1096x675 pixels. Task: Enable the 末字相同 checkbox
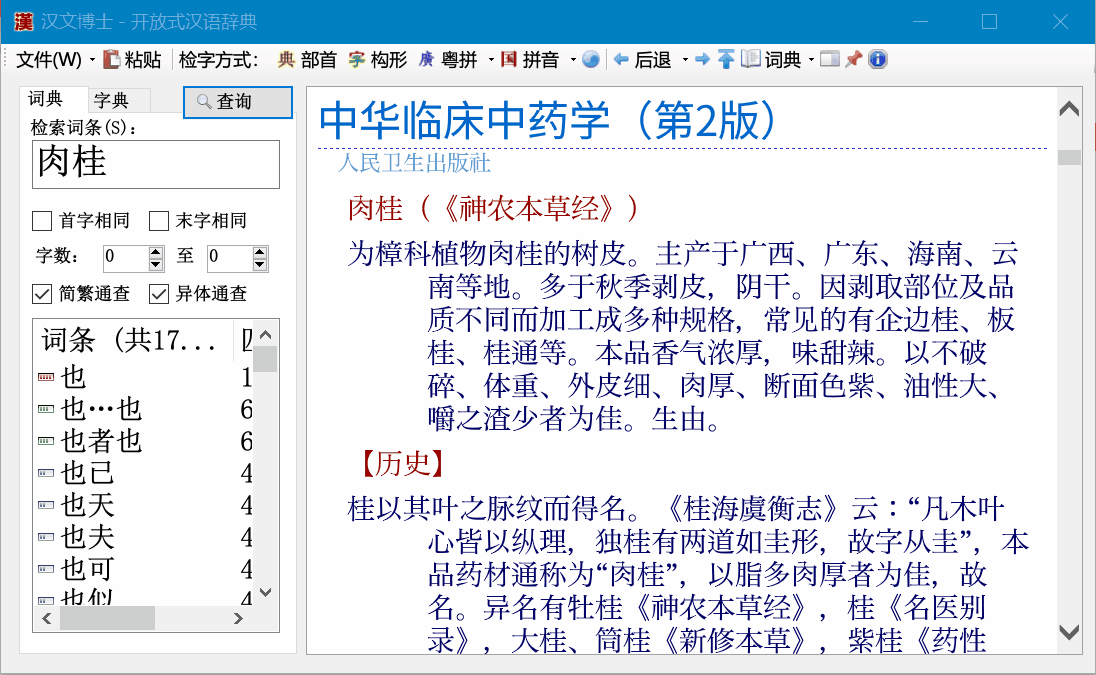[x=159, y=221]
